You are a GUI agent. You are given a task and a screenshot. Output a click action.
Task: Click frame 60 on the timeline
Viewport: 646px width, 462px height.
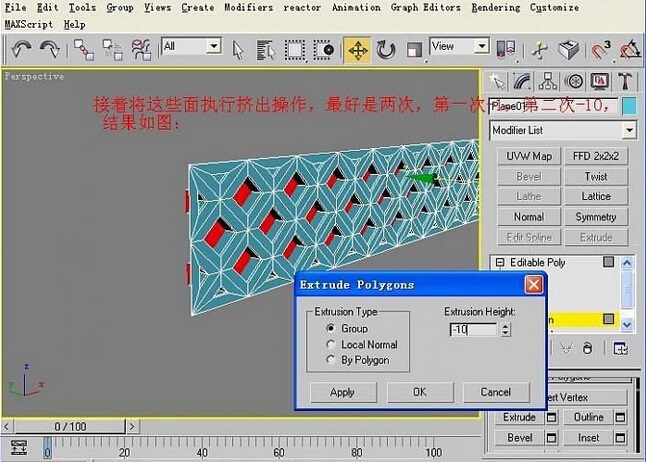tap(279, 453)
